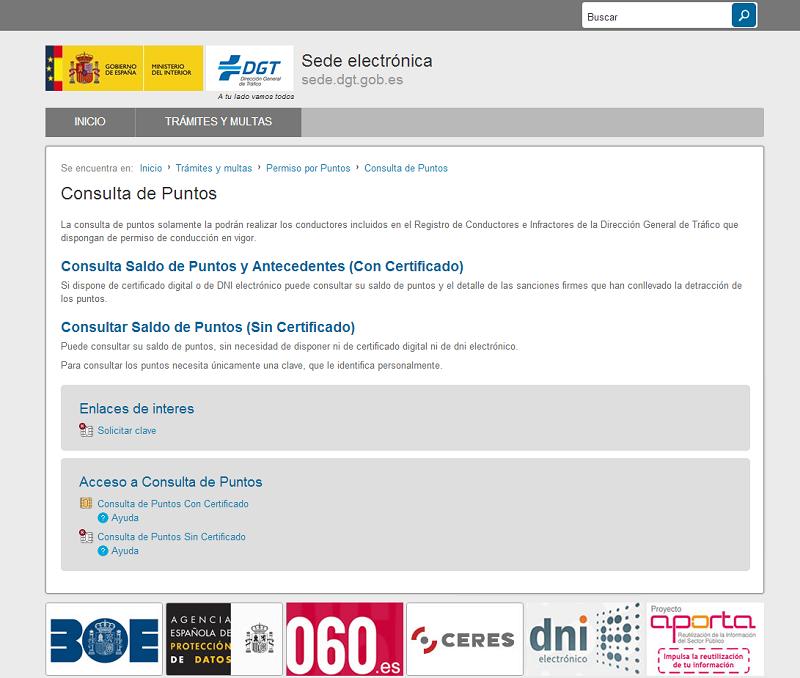The width and height of the screenshot is (800, 678).
Task: Go to the INICIO tab
Action: click(x=90, y=122)
